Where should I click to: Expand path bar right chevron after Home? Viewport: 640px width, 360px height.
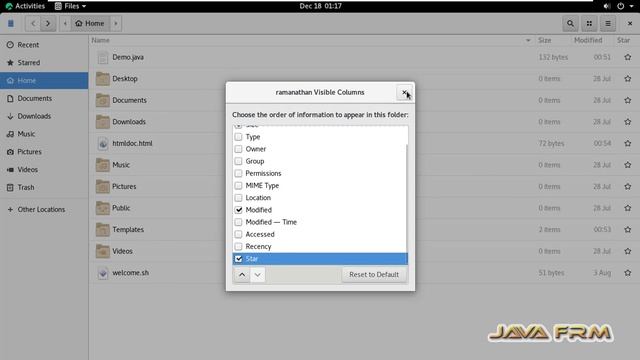(x=116, y=24)
